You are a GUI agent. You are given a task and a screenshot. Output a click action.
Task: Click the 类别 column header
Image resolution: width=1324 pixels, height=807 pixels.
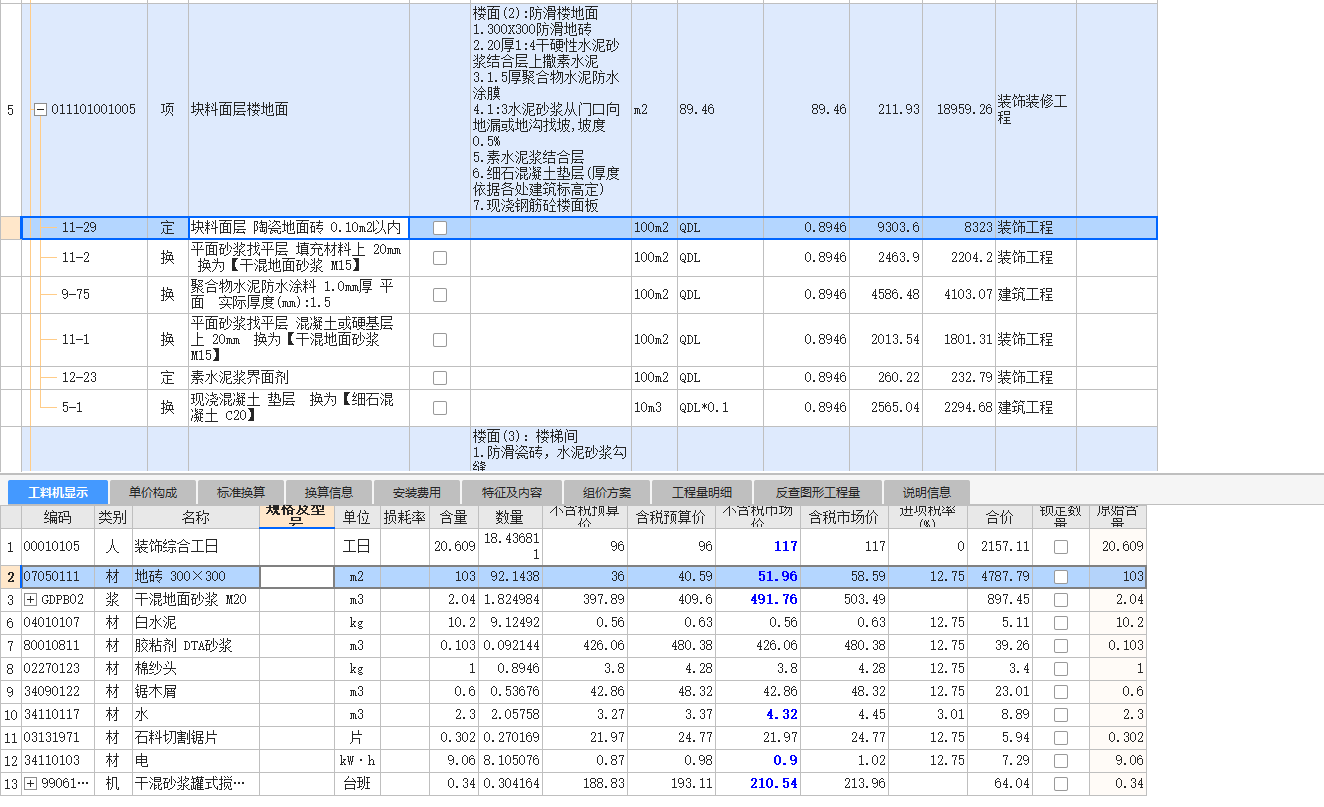tap(113, 517)
